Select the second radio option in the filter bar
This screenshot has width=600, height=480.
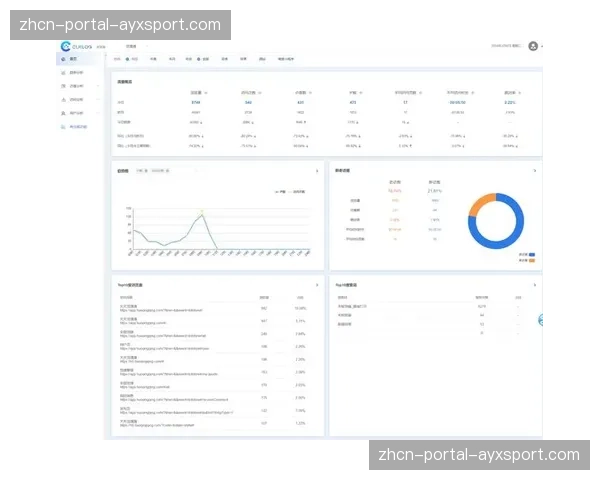(x=198, y=59)
